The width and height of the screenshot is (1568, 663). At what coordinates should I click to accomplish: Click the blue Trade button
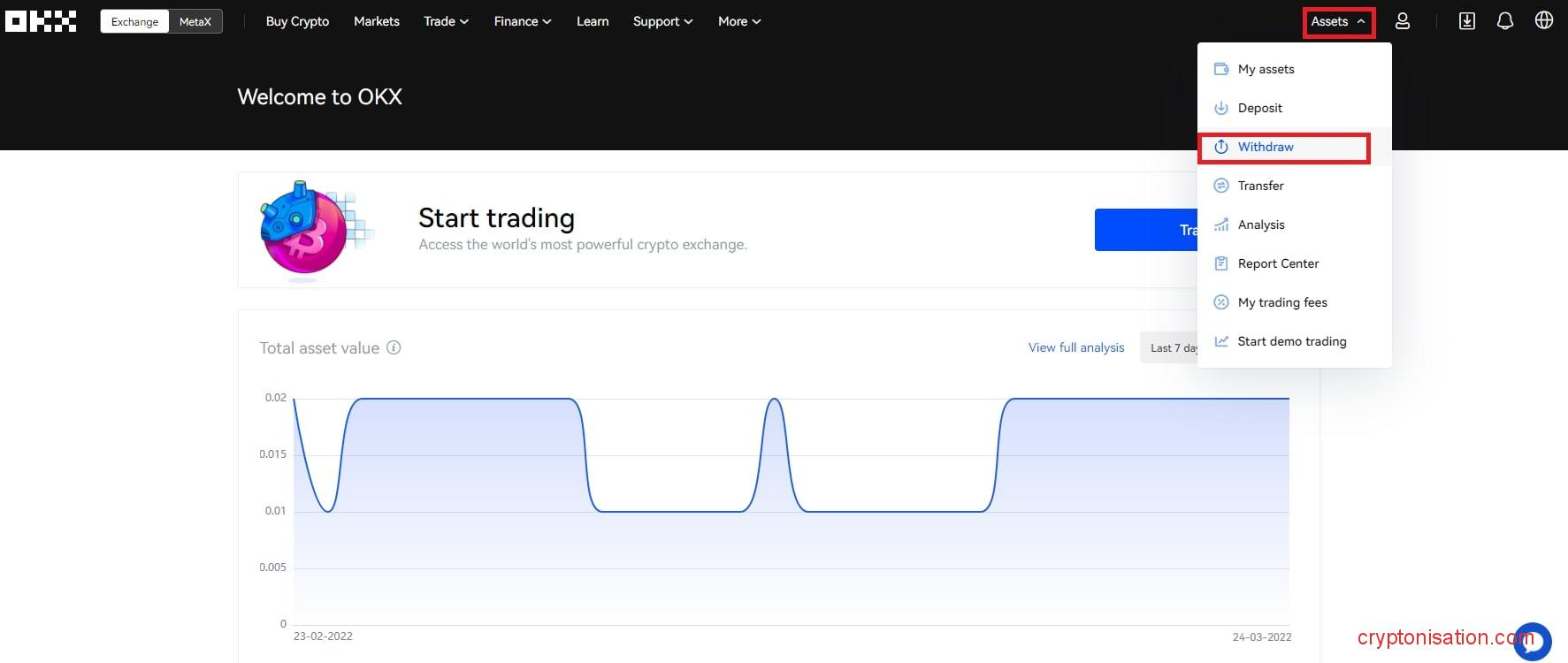point(1145,230)
